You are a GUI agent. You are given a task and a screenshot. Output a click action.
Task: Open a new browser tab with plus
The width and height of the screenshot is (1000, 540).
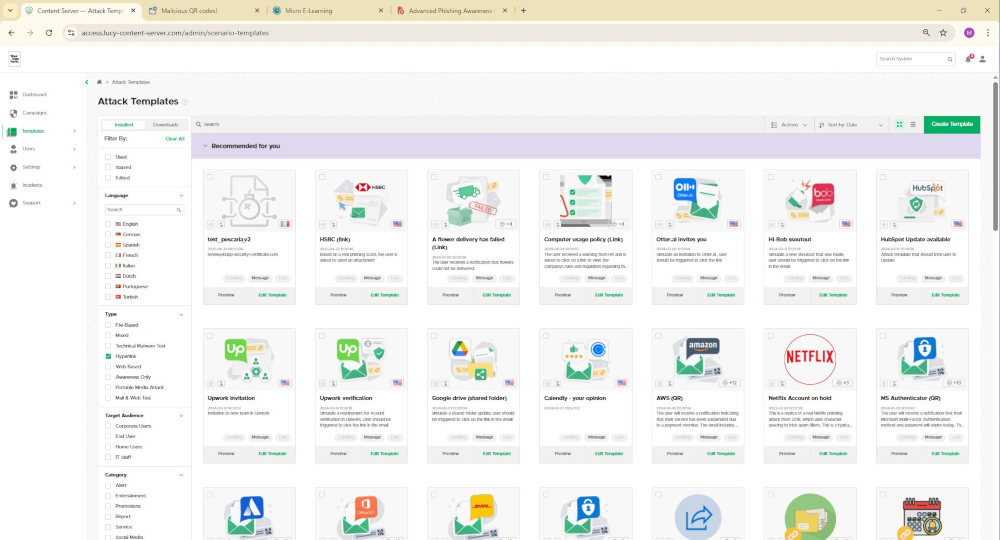click(524, 10)
